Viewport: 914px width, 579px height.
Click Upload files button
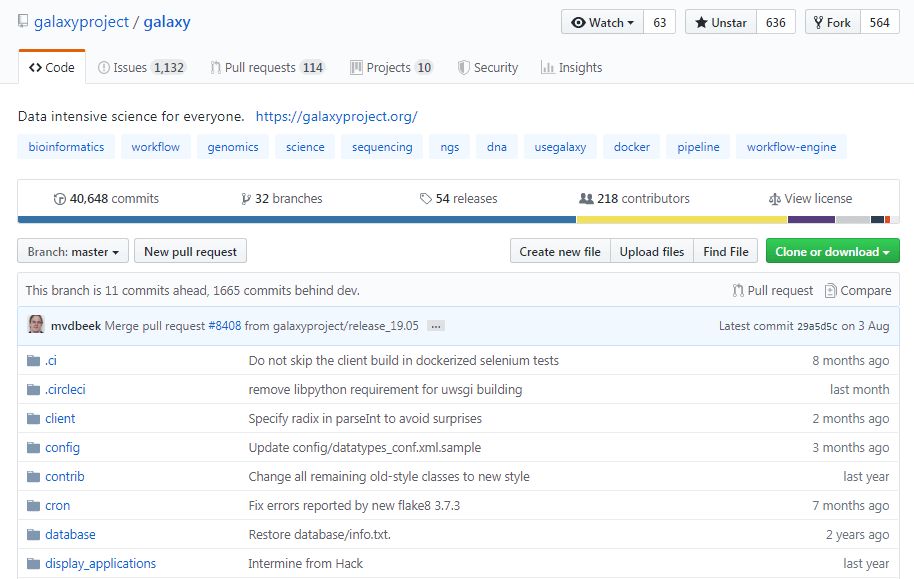652,251
